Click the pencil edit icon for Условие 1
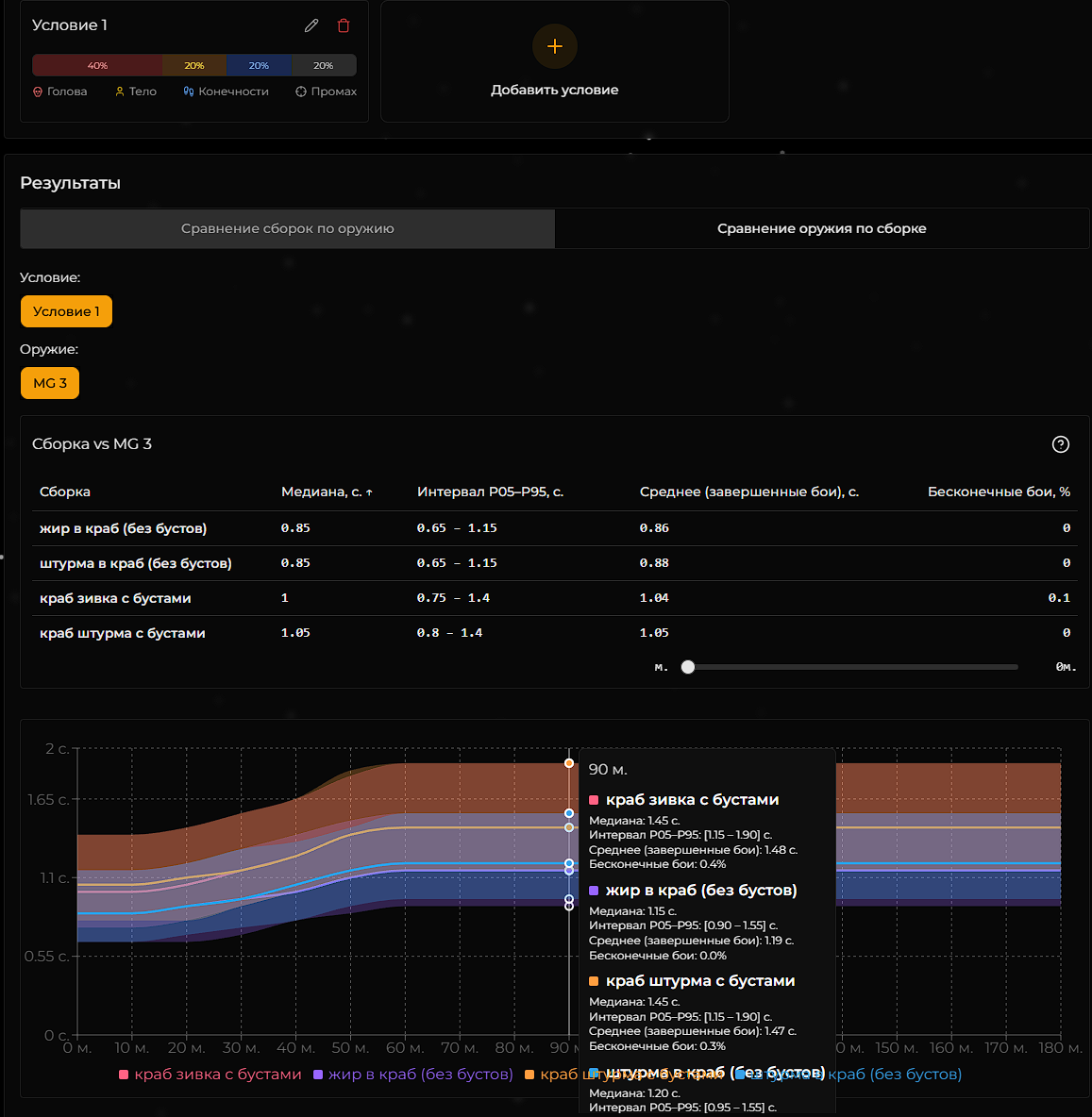Screen dimensions: 1092x1117 311,25
